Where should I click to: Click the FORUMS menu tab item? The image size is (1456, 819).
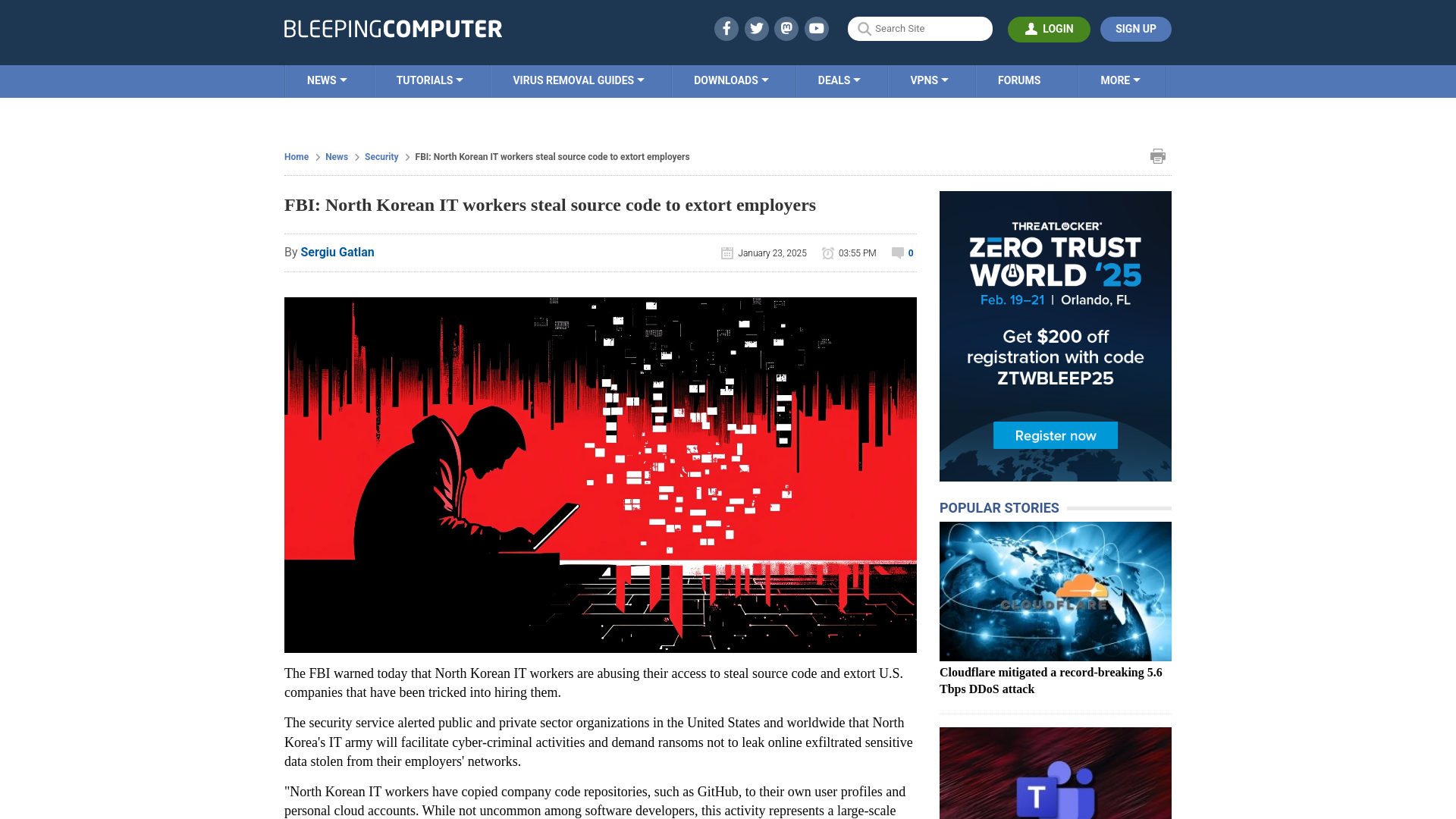click(1019, 81)
